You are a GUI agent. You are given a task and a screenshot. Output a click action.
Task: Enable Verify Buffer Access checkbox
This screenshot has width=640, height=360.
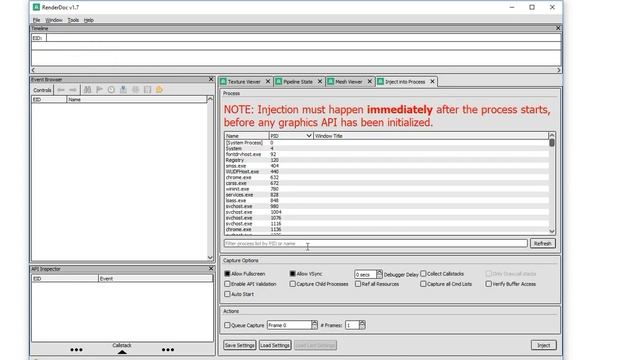tap(488, 284)
